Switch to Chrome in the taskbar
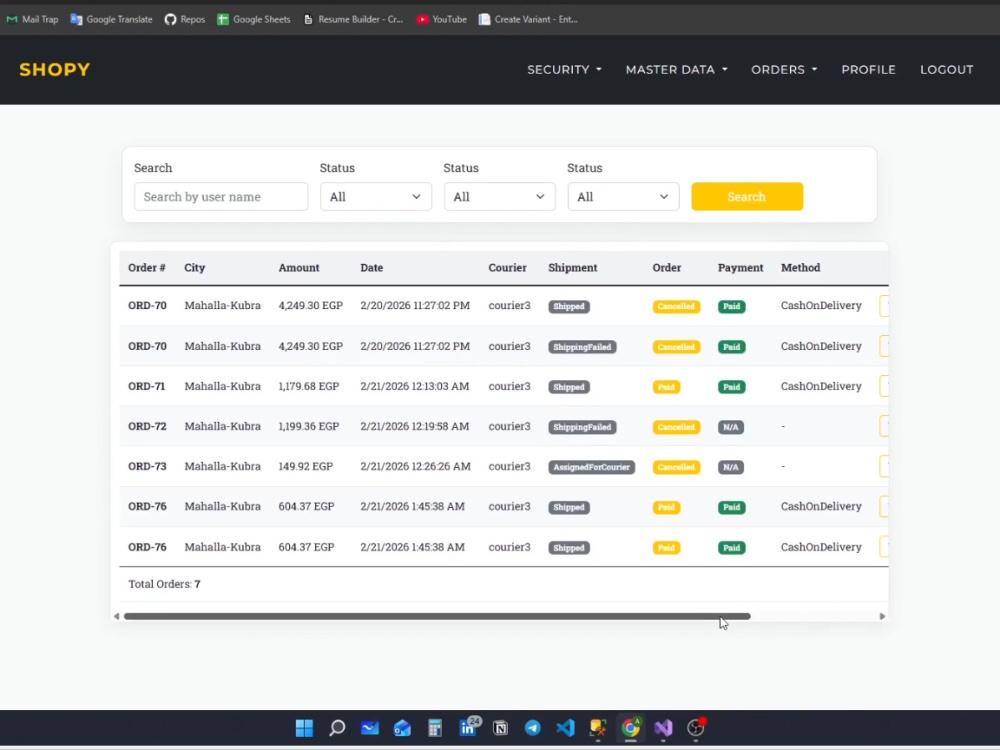Screen dimensions: 1000x750 pos(631,728)
